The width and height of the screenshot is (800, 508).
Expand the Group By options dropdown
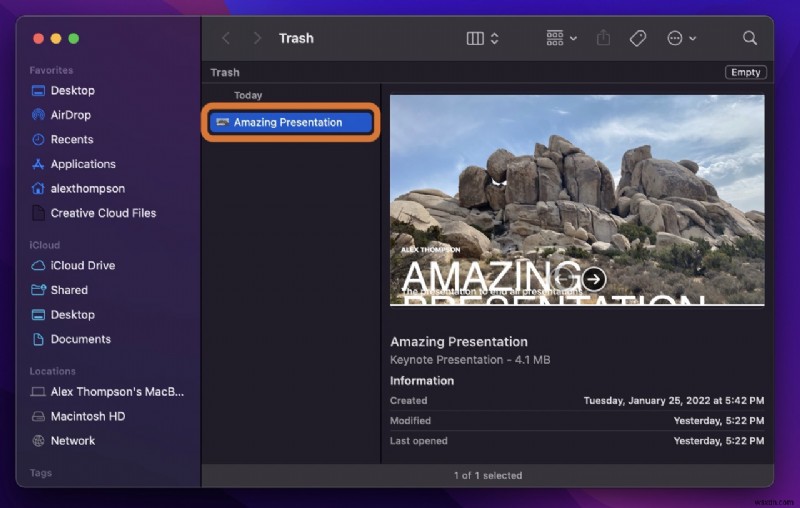tap(561, 38)
